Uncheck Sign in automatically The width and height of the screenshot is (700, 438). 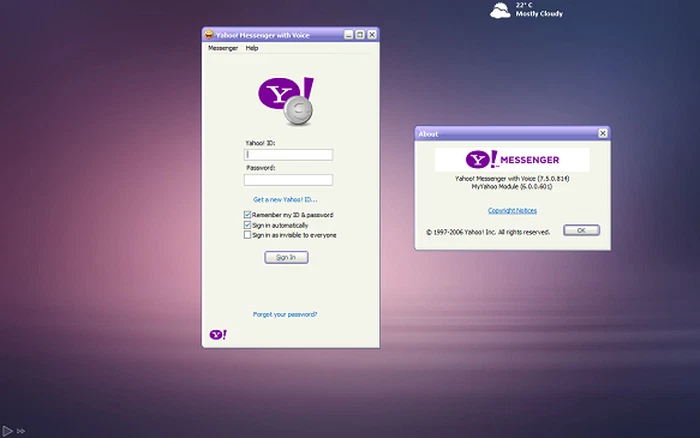point(247,225)
